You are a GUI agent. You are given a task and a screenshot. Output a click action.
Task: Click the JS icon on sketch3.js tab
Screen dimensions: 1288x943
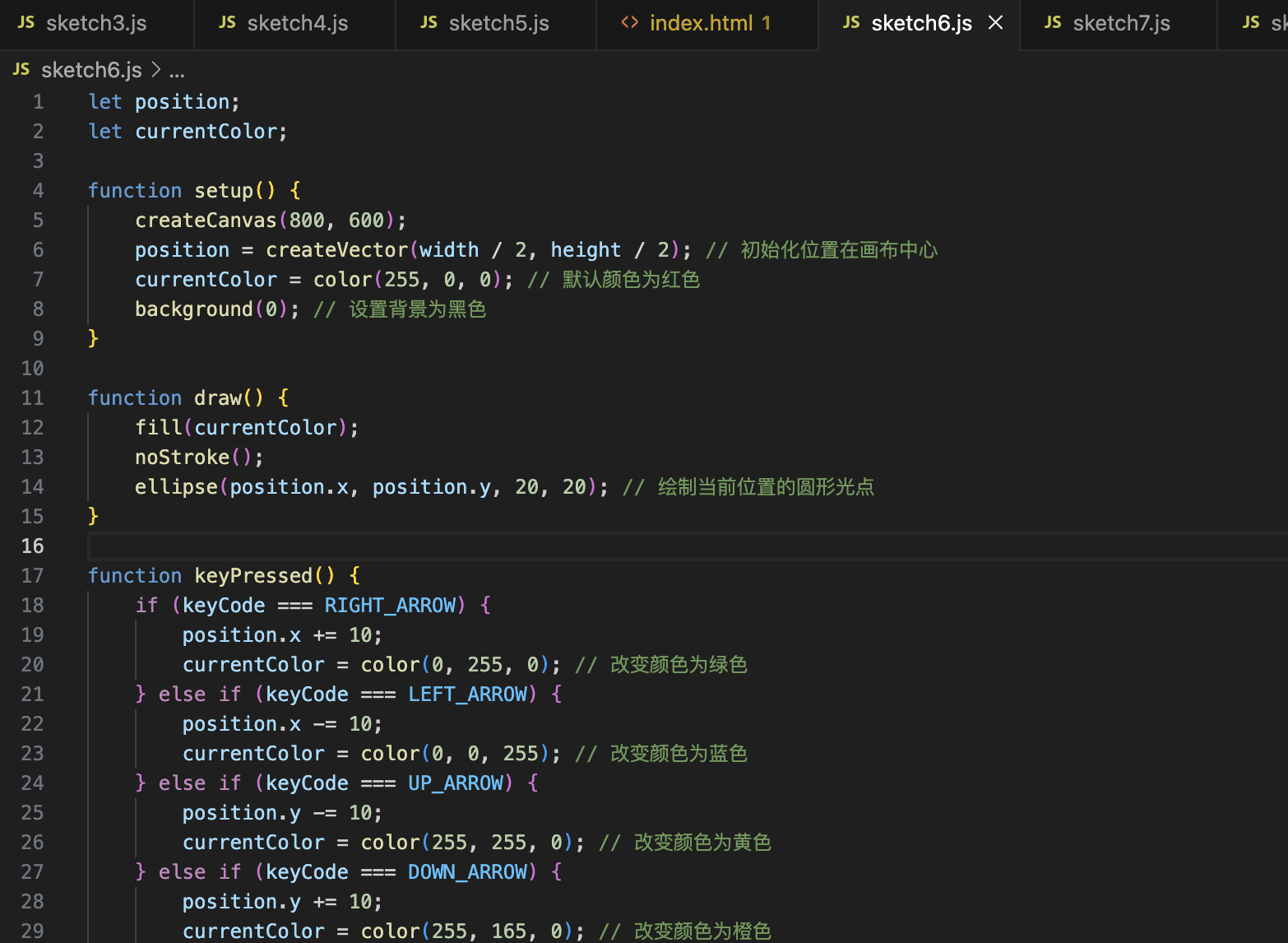25,23
